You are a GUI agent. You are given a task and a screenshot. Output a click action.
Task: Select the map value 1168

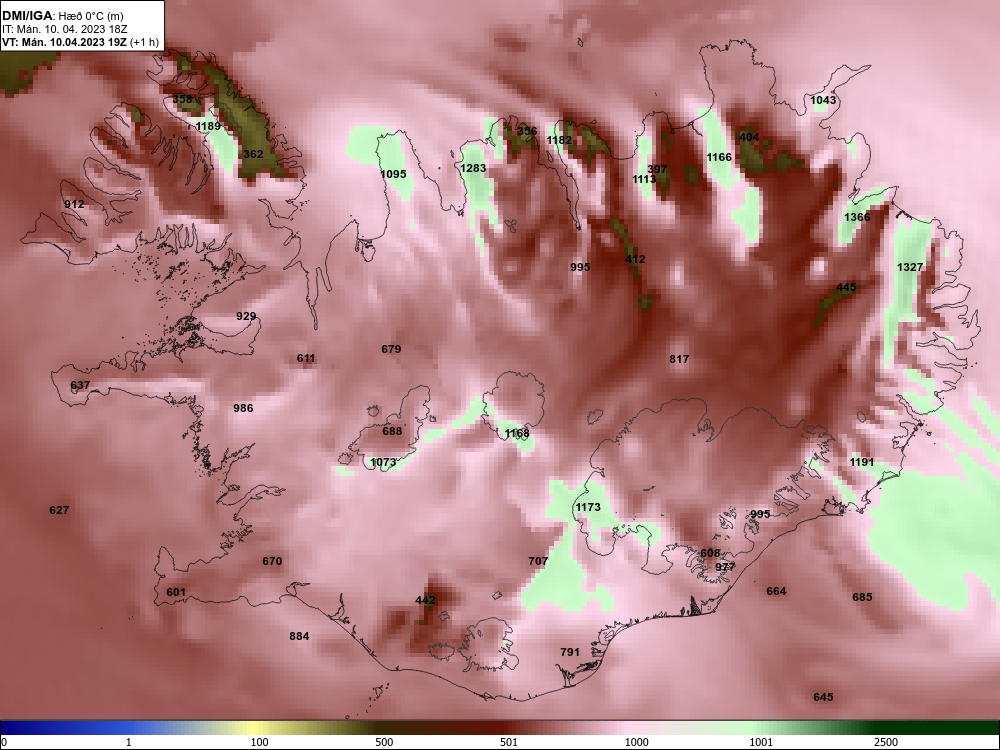[517, 434]
